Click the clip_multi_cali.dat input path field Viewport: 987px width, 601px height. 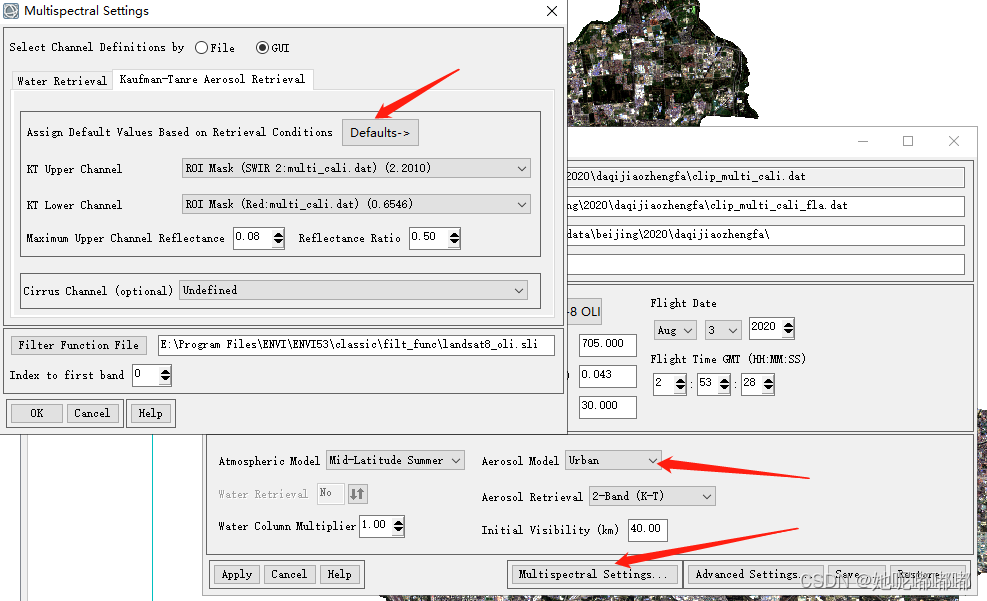(x=765, y=177)
